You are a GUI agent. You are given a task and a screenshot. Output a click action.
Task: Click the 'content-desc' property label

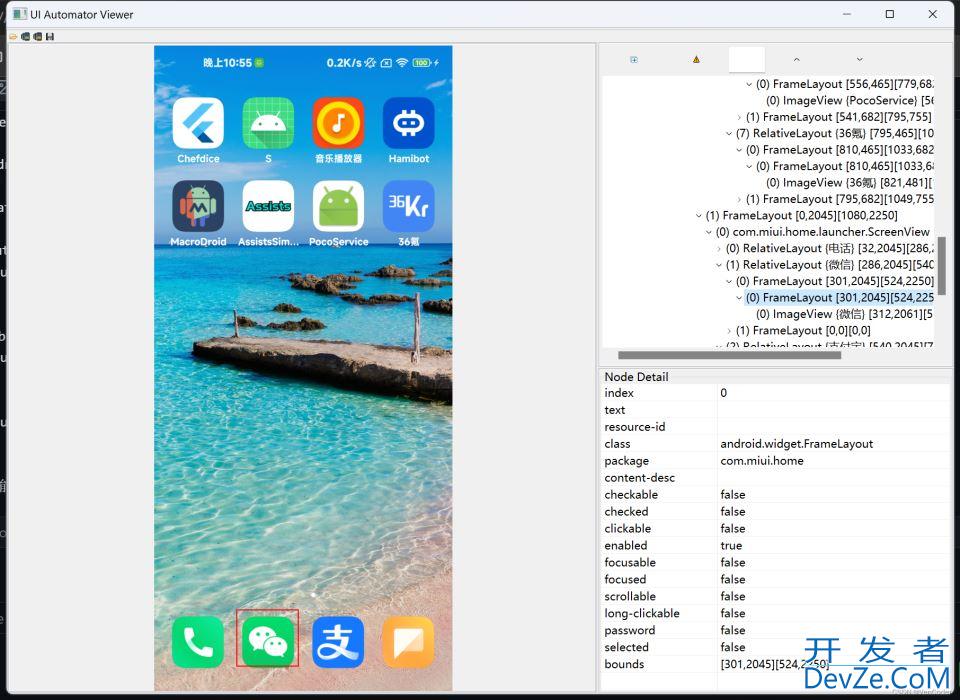click(640, 478)
